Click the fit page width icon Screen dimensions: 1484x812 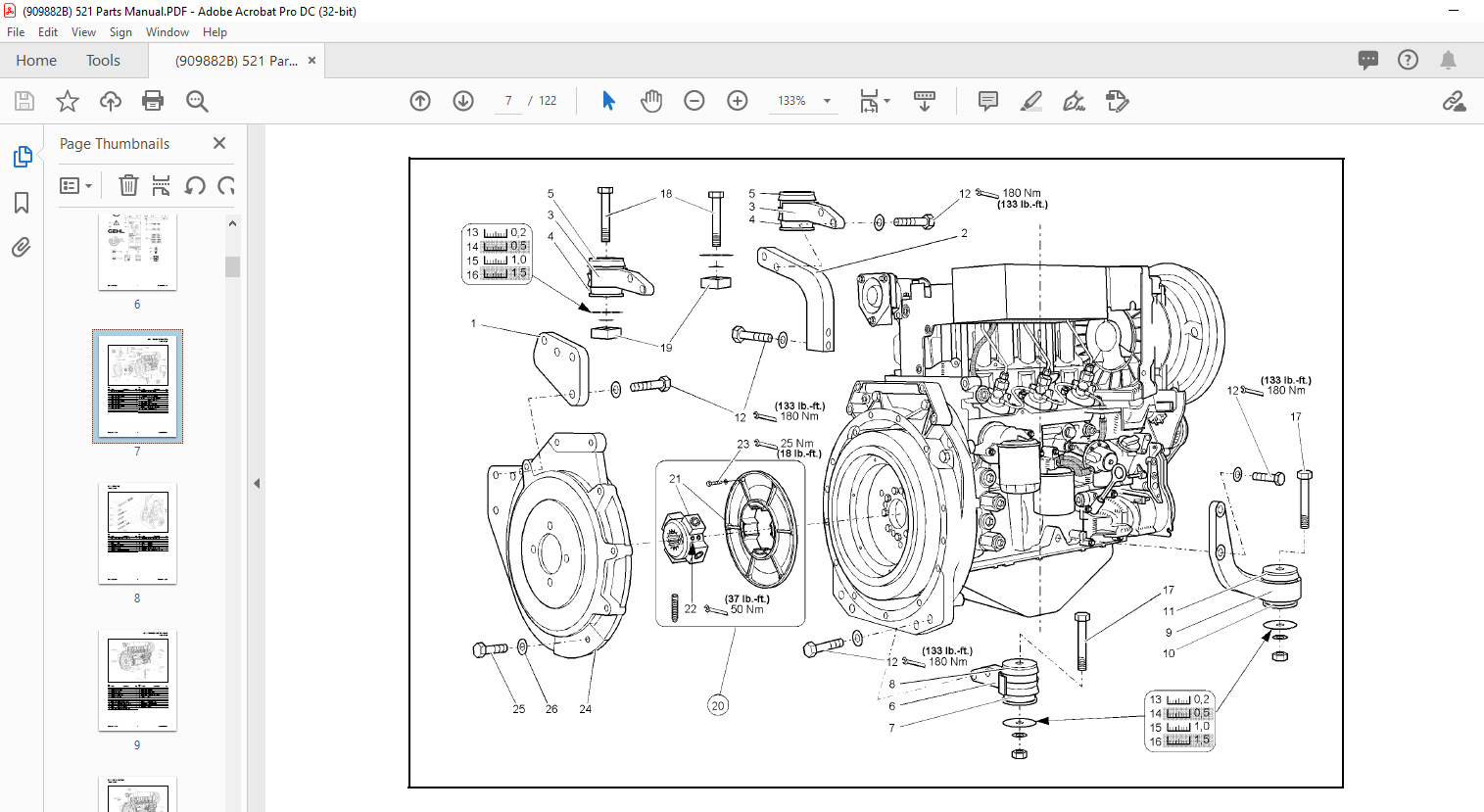[869, 101]
